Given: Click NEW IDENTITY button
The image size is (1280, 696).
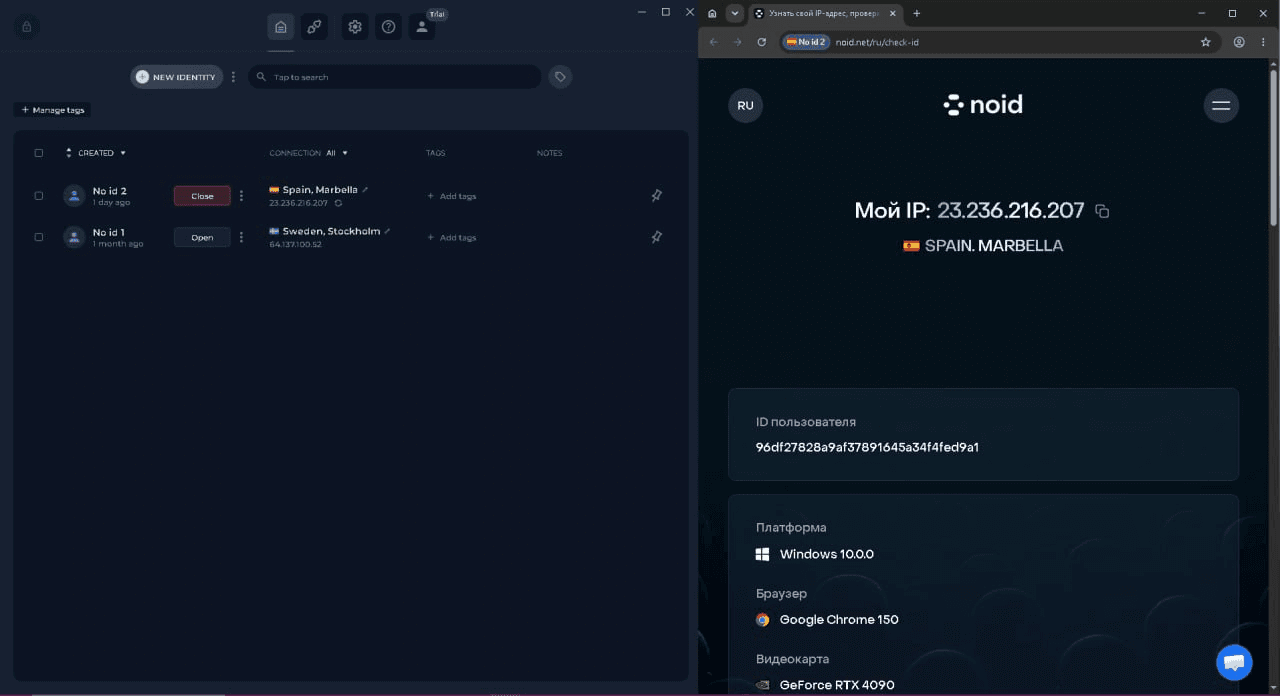Looking at the screenshot, I should click(176, 77).
